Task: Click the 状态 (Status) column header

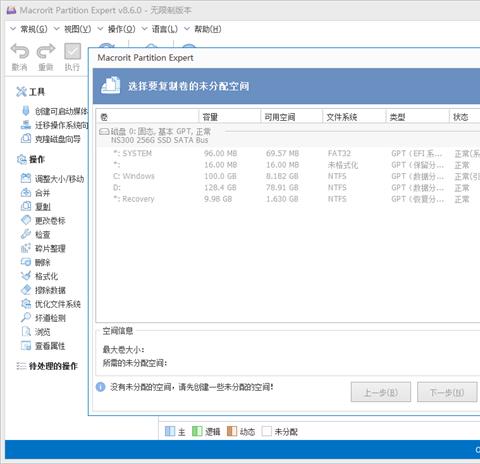Action: pyautogui.click(x=464, y=117)
